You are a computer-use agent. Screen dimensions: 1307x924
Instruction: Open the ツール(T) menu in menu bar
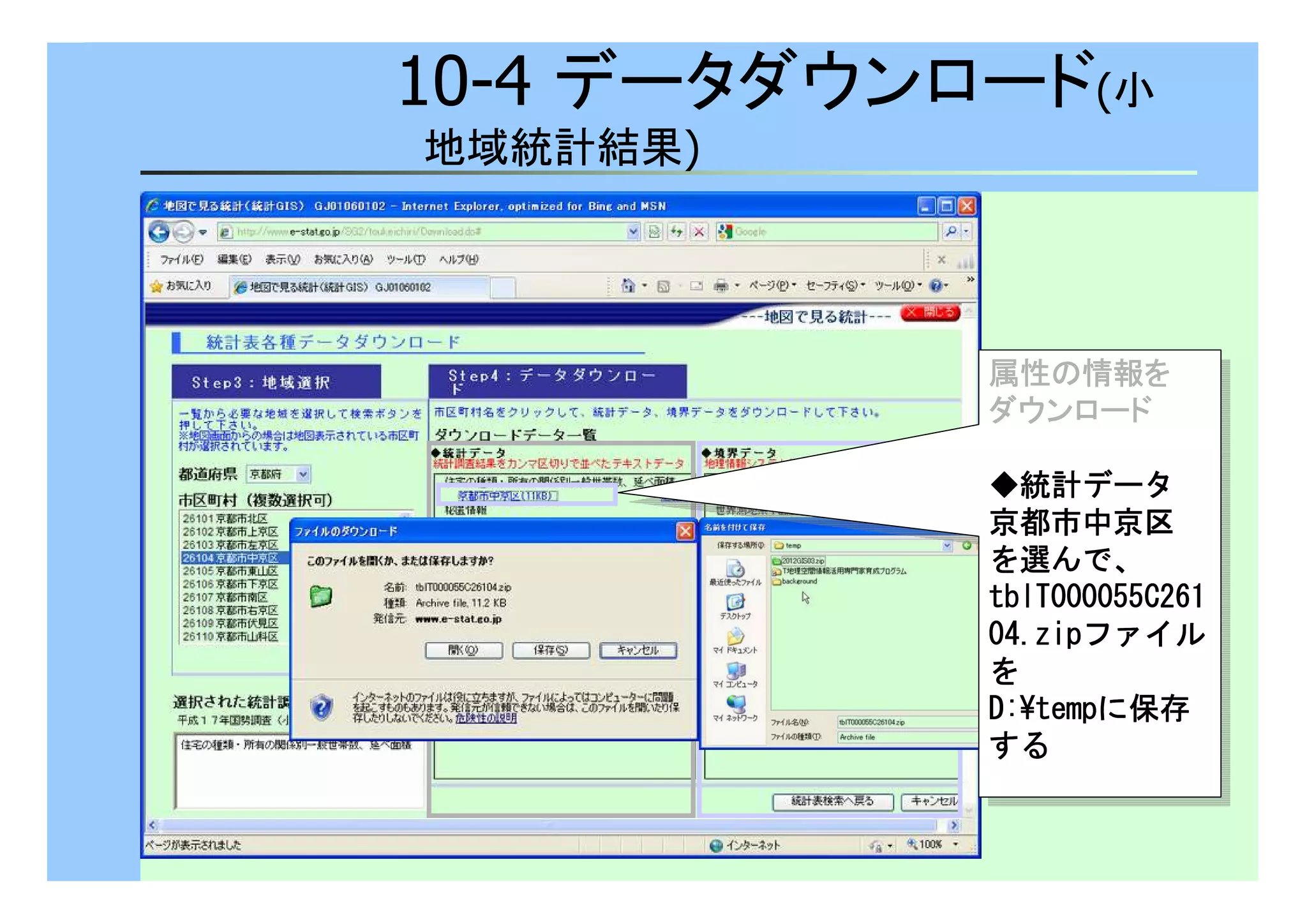click(406, 260)
